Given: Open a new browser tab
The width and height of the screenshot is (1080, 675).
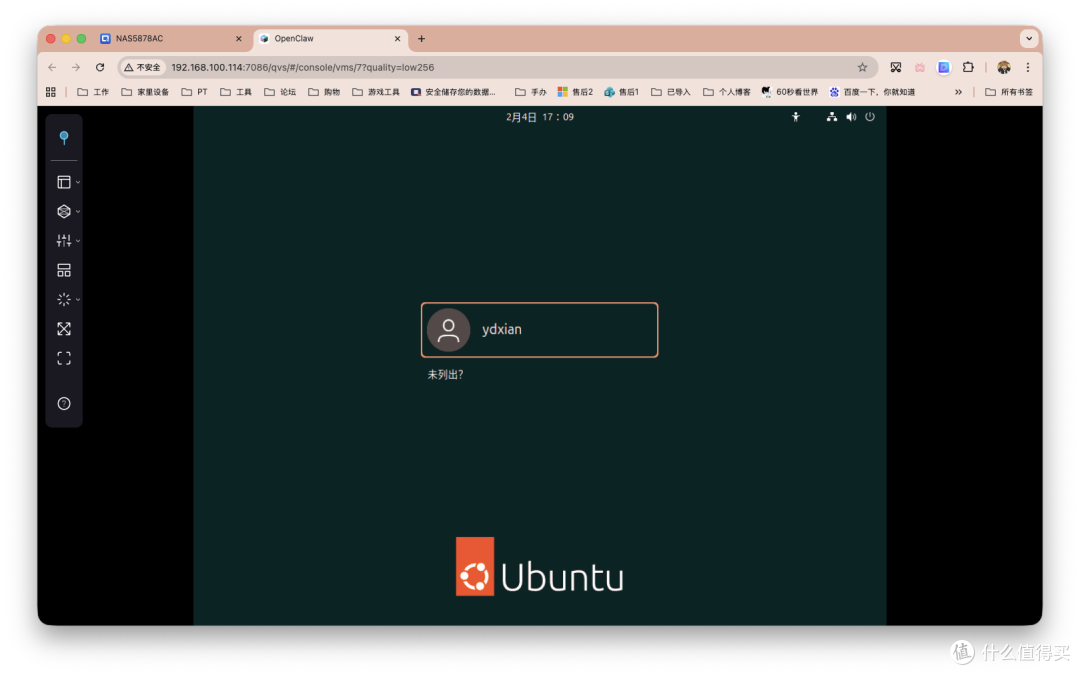Looking at the screenshot, I should 422,39.
